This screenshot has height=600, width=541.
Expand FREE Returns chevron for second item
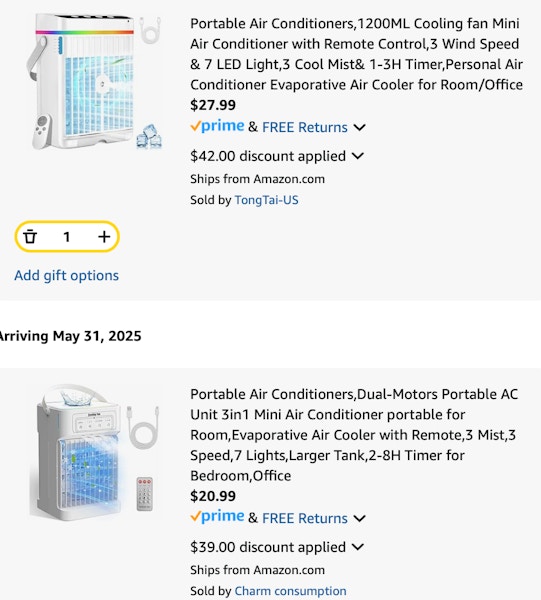(359, 518)
